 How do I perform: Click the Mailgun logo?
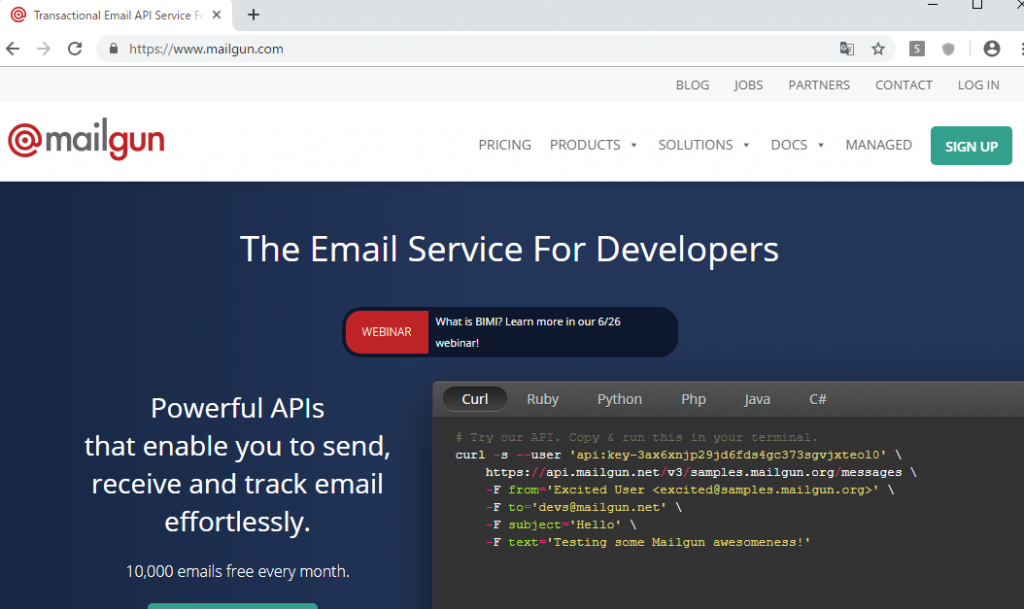pyautogui.click(x=85, y=138)
